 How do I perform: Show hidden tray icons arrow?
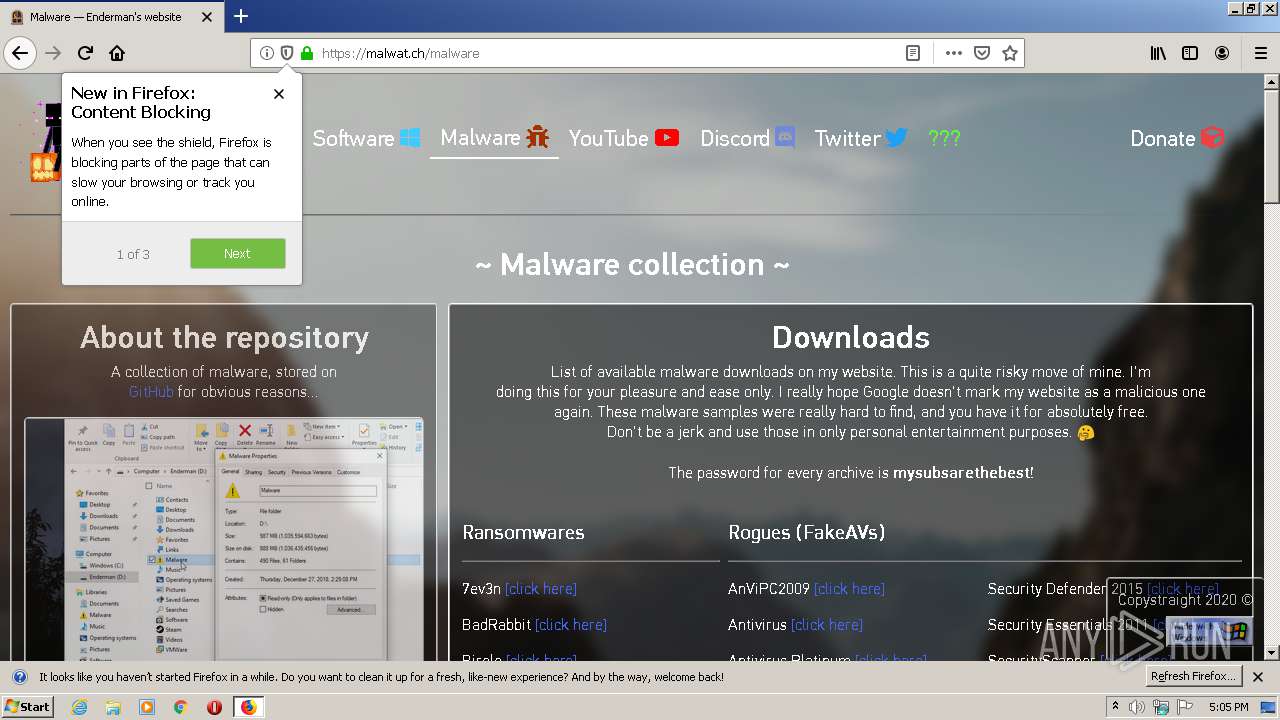[1116, 707]
